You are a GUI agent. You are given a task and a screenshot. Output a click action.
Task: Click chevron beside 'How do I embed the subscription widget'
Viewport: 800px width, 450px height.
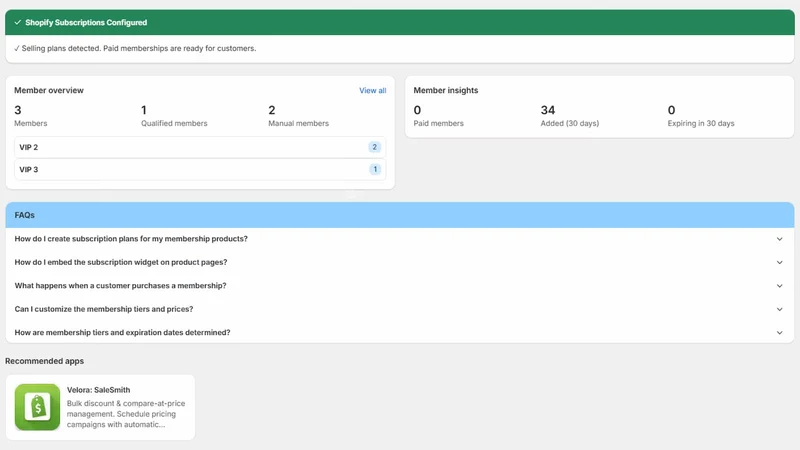[780, 262]
